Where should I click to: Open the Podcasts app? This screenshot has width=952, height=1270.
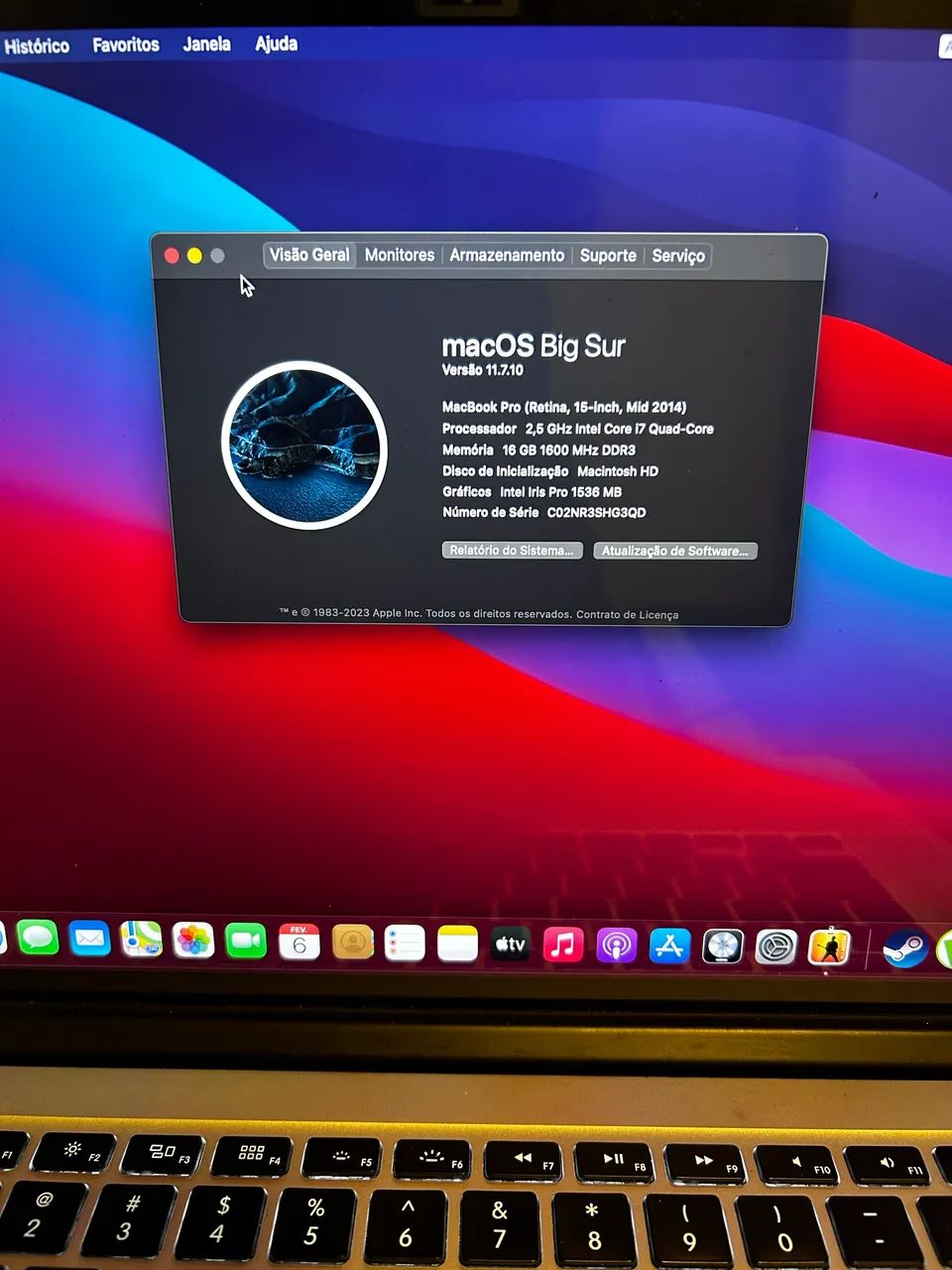point(615,945)
